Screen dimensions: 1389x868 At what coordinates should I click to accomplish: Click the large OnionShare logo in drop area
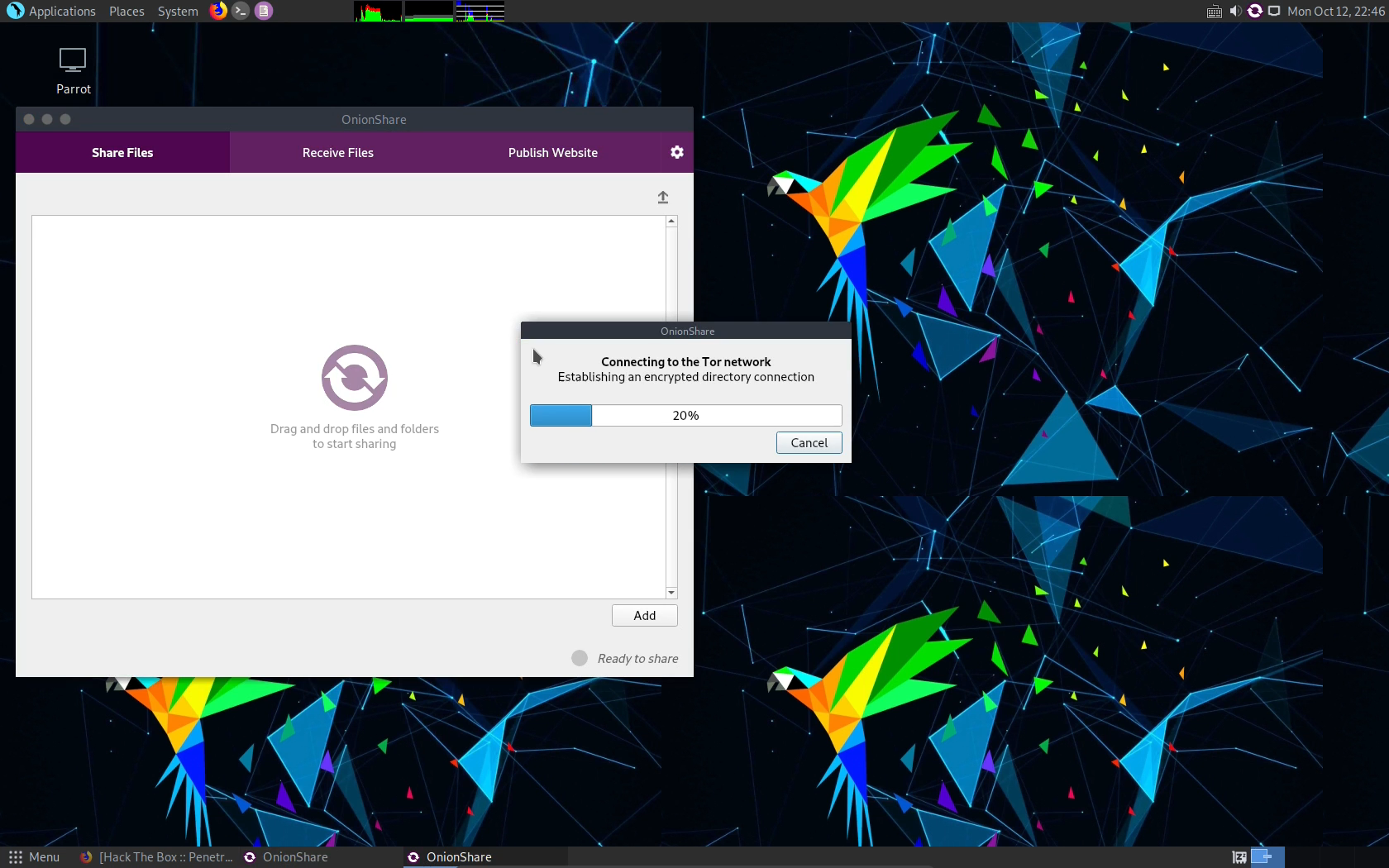click(x=355, y=378)
